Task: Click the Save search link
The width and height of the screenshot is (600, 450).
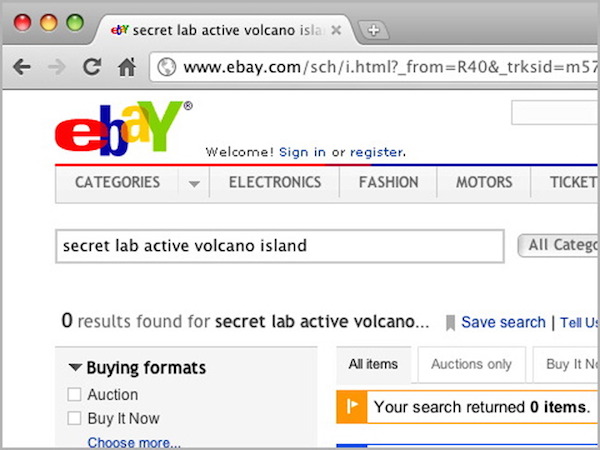Action: coord(503,322)
